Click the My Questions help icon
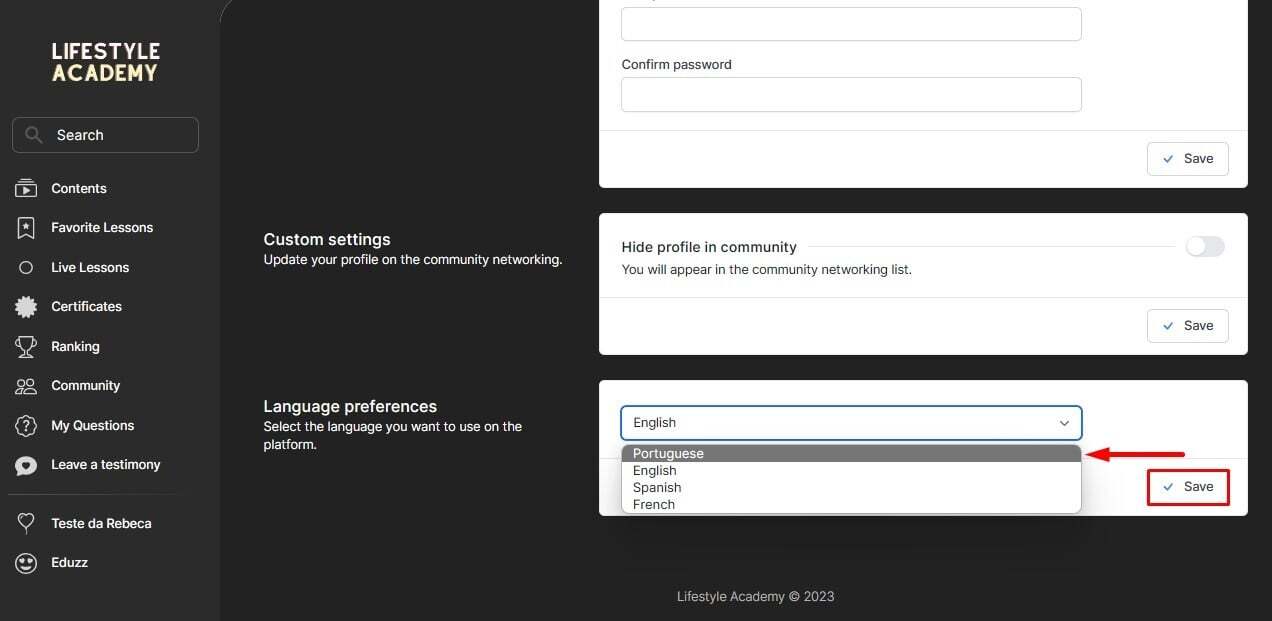 pos(26,426)
